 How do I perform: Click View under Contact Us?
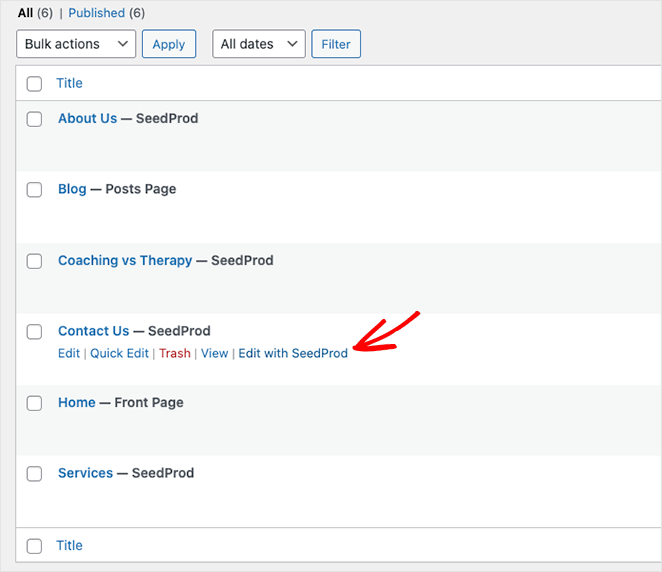click(x=214, y=353)
